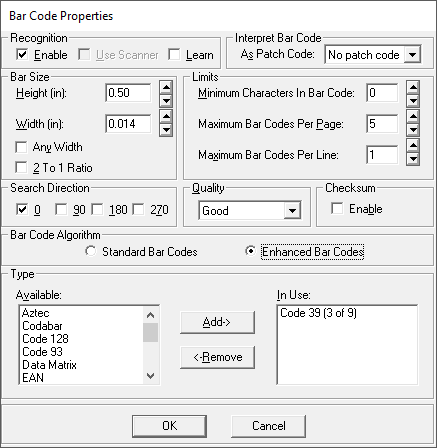Check the 270 search direction box
The width and height of the screenshot is (437, 448).
click(138, 209)
